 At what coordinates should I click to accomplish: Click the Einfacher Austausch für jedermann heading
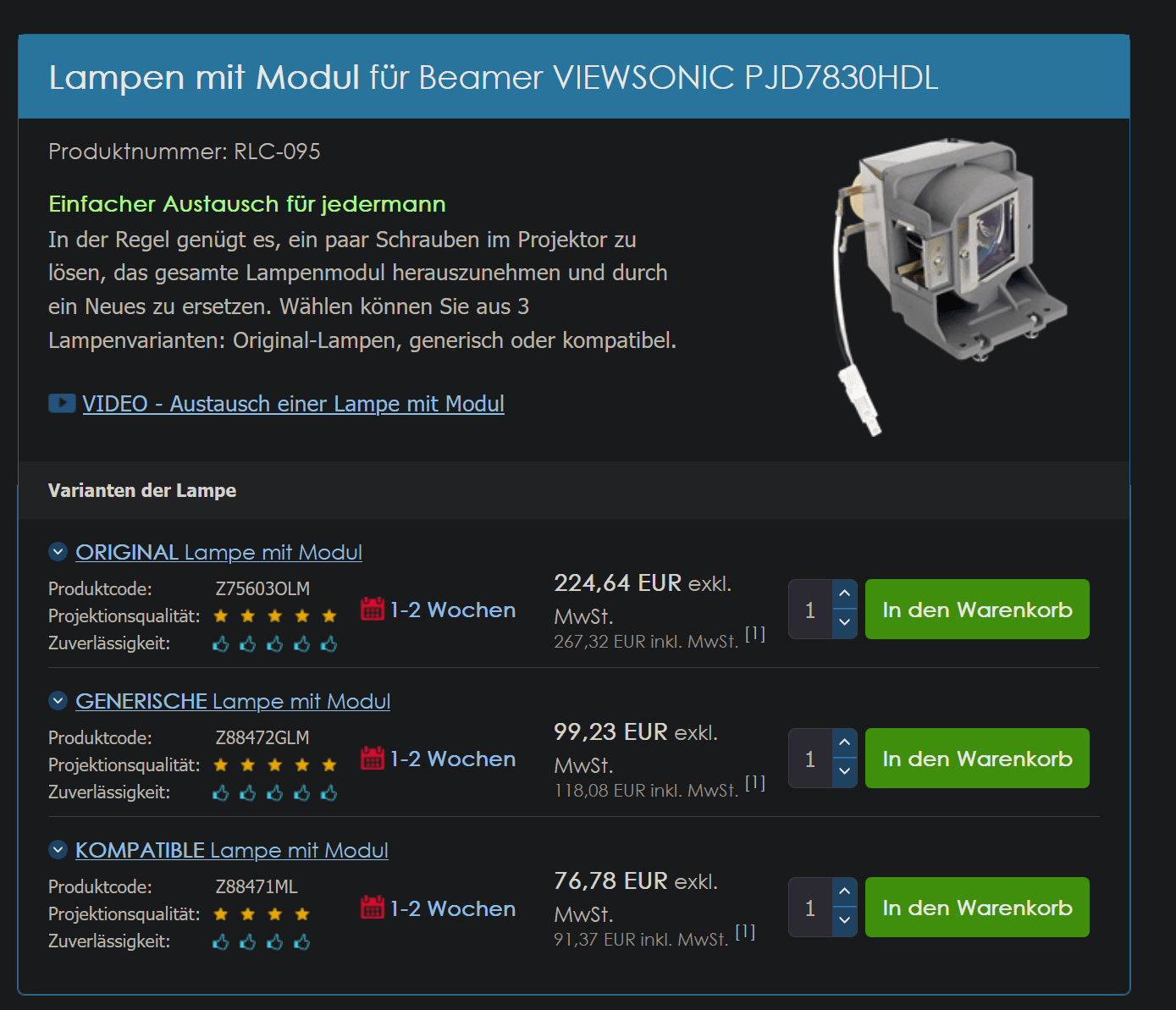(247, 204)
